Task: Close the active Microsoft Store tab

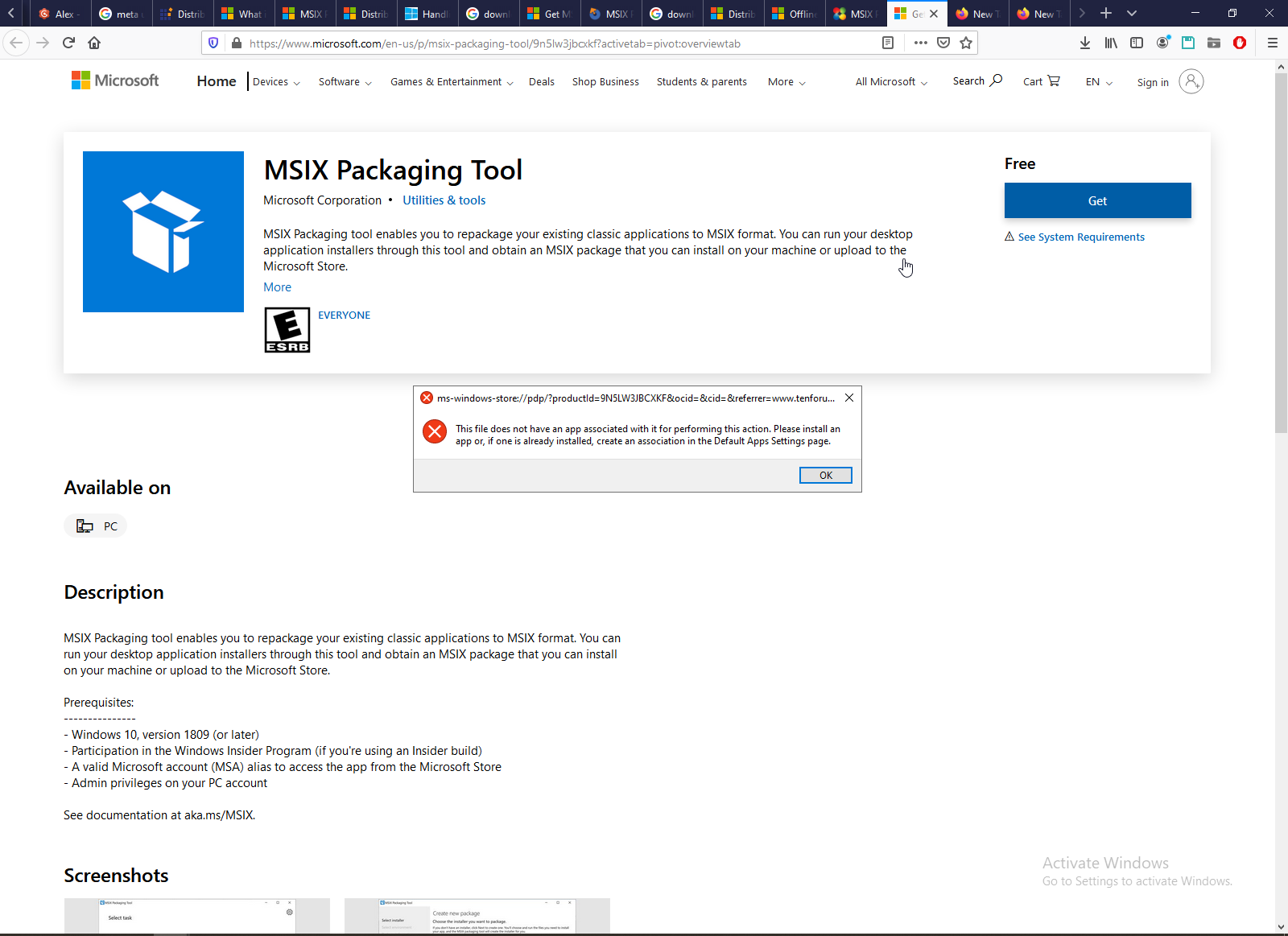Action: pyautogui.click(x=934, y=14)
